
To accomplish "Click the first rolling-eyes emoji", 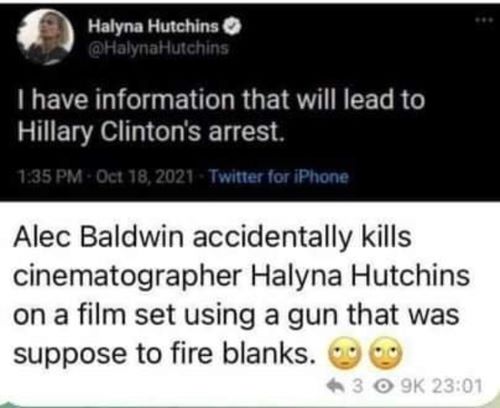I will pyautogui.click(x=346, y=354).
